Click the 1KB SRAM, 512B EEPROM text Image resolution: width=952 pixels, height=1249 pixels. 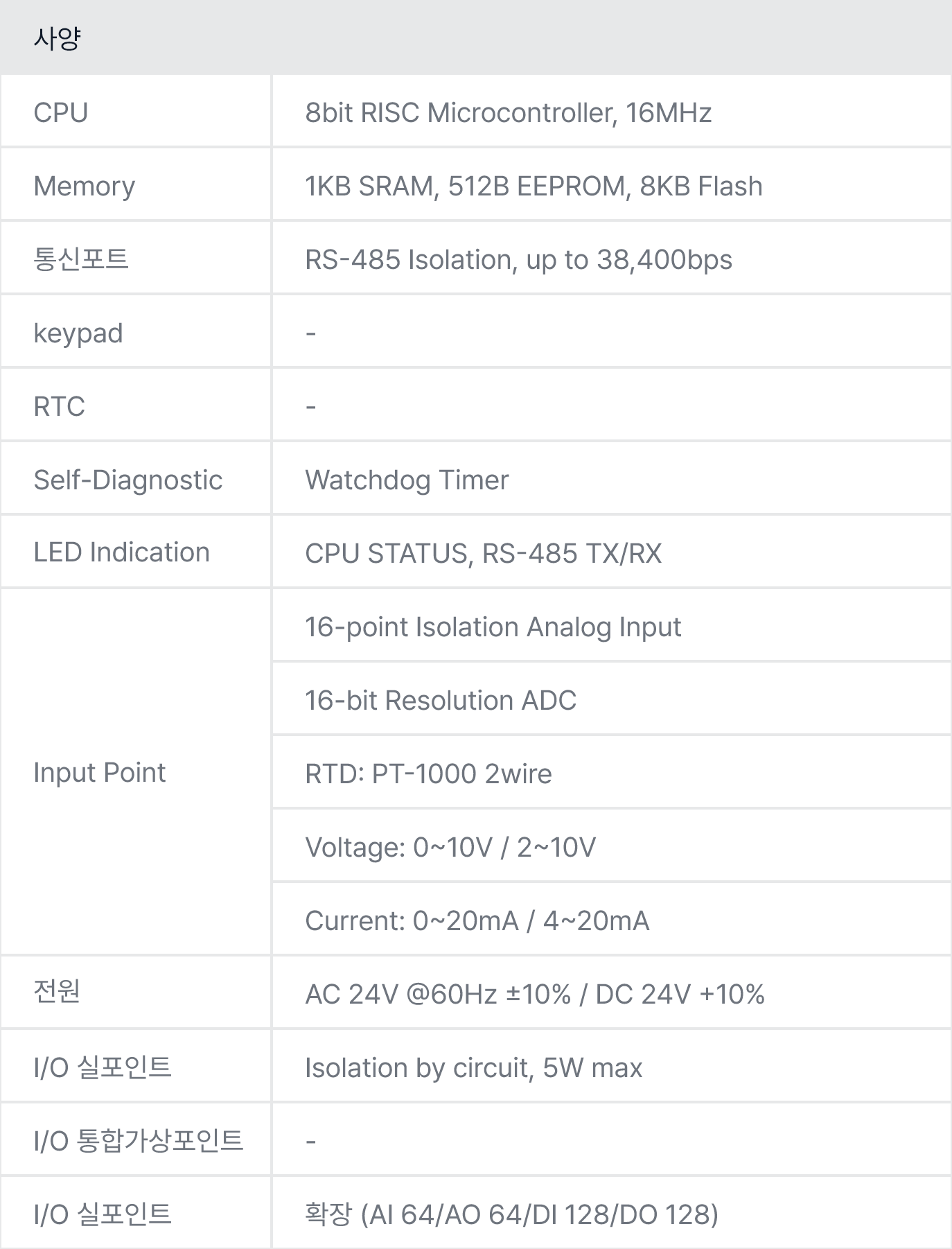coord(468,186)
